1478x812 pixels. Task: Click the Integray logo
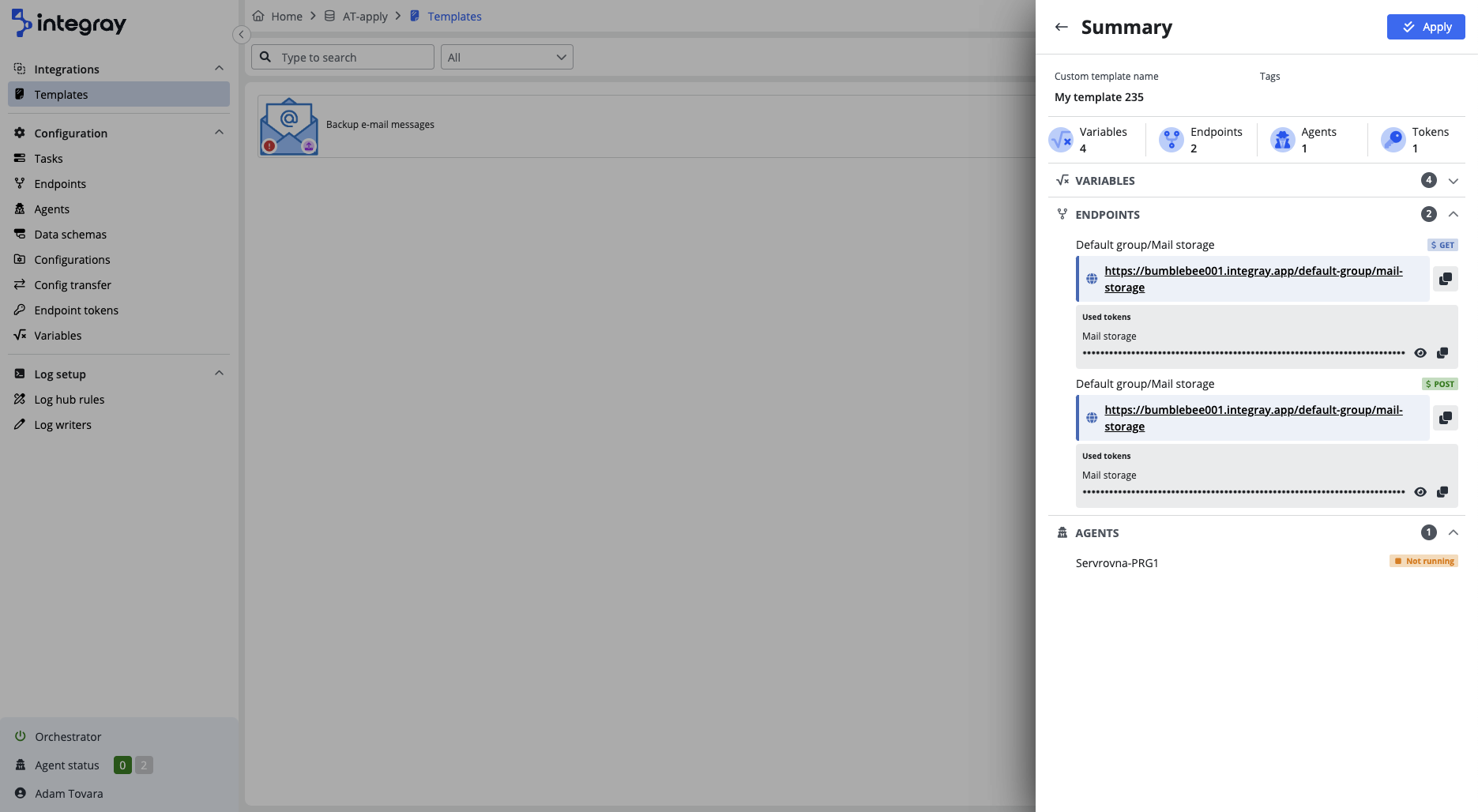coord(69,24)
